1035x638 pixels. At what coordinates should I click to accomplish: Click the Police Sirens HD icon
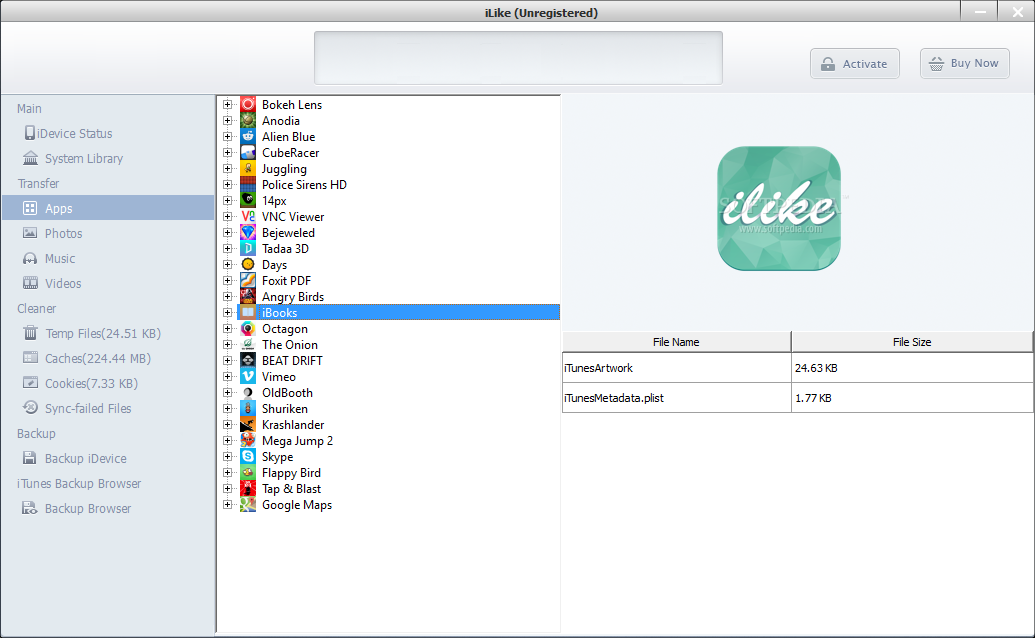pyautogui.click(x=248, y=185)
